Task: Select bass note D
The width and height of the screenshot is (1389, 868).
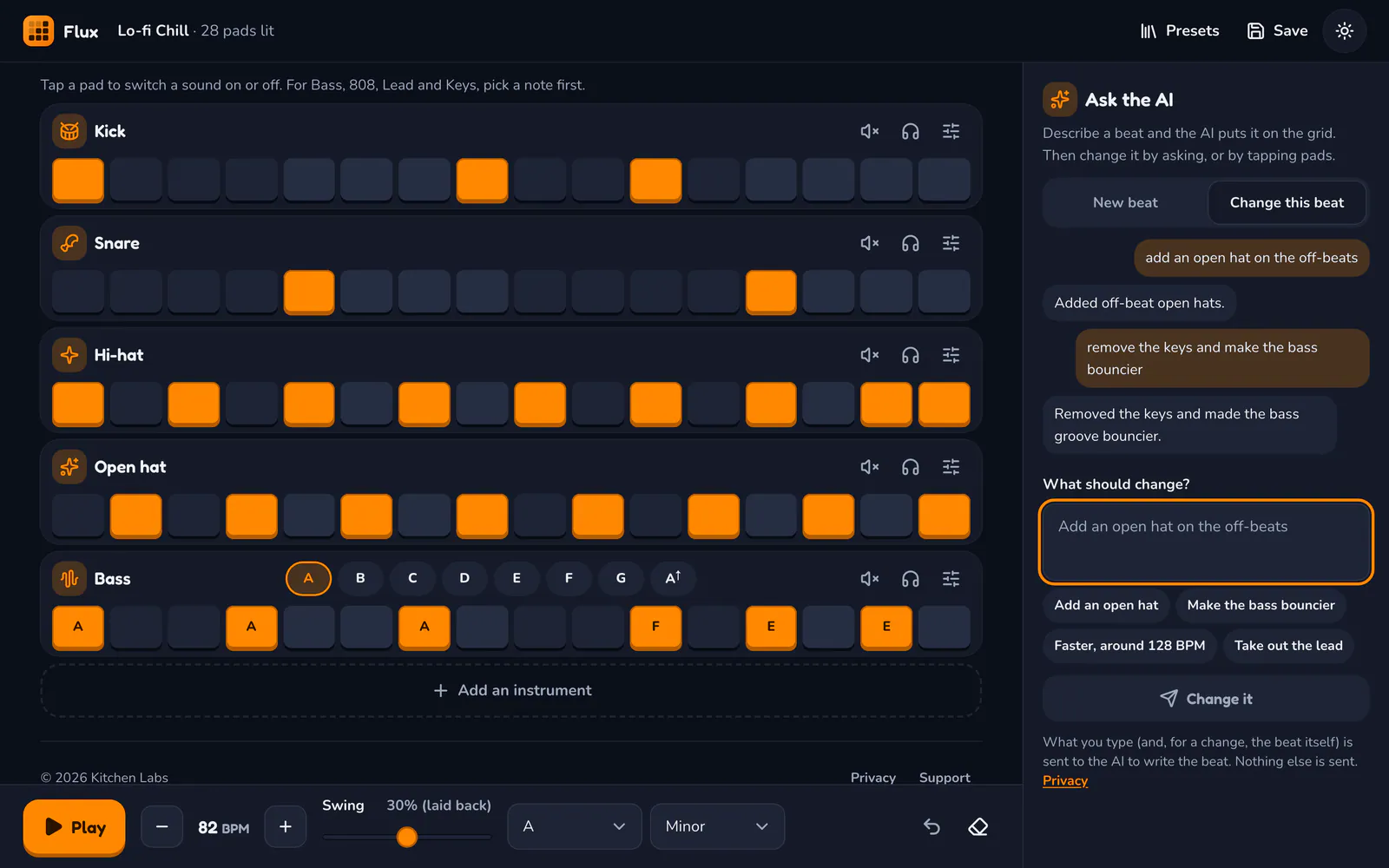Action: pos(464,578)
